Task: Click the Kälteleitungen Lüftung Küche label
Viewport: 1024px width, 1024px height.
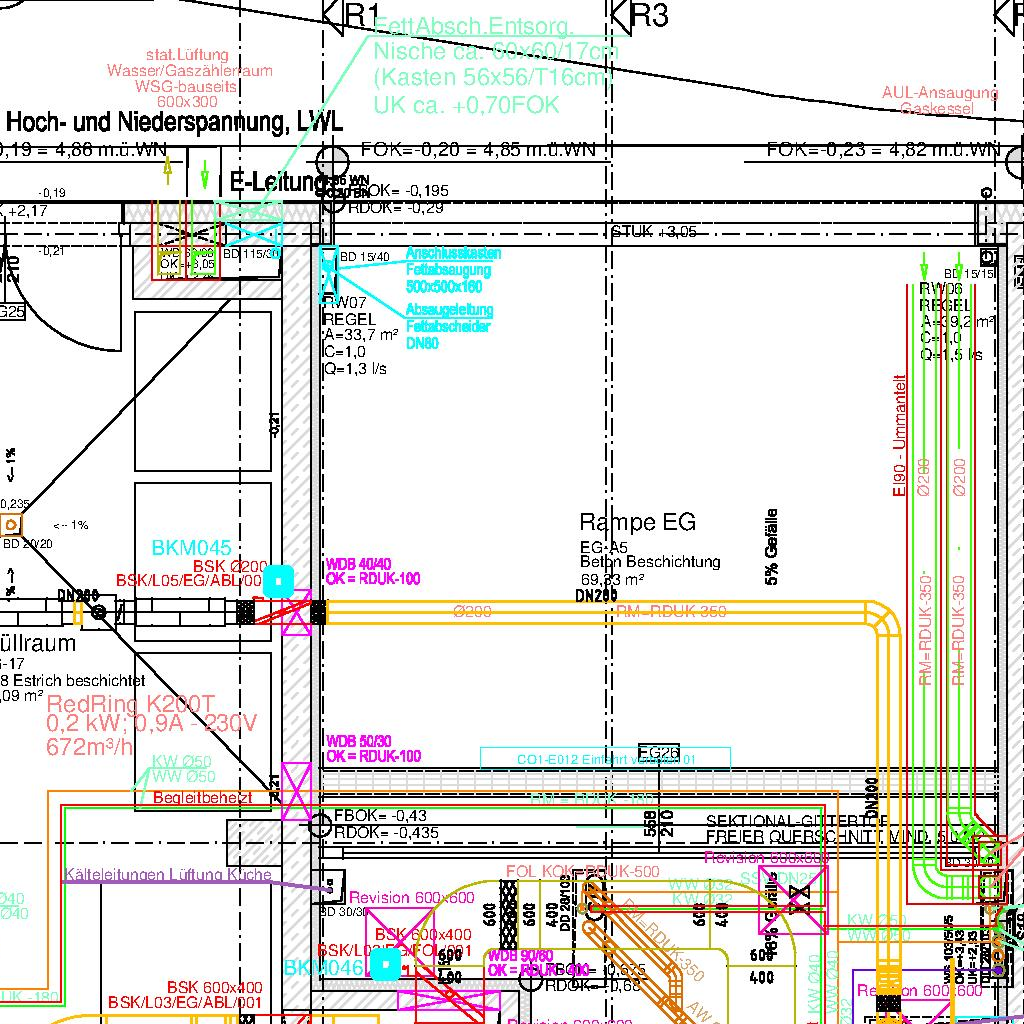Action: point(167,875)
